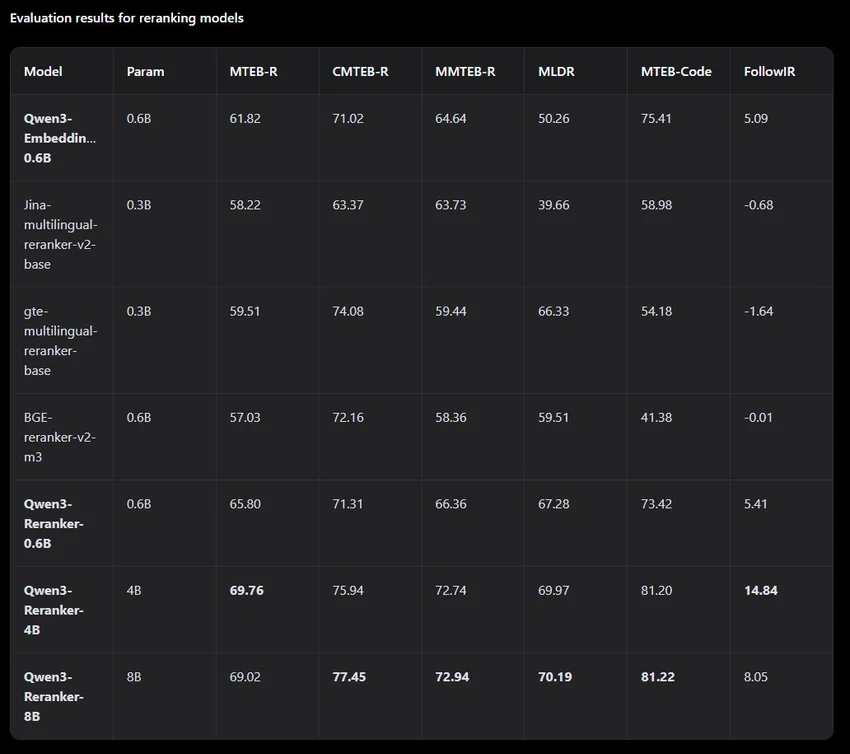Select the Qwen3-Reranker-0.6B model name
Viewport: 850px width, 754px height.
point(54,524)
